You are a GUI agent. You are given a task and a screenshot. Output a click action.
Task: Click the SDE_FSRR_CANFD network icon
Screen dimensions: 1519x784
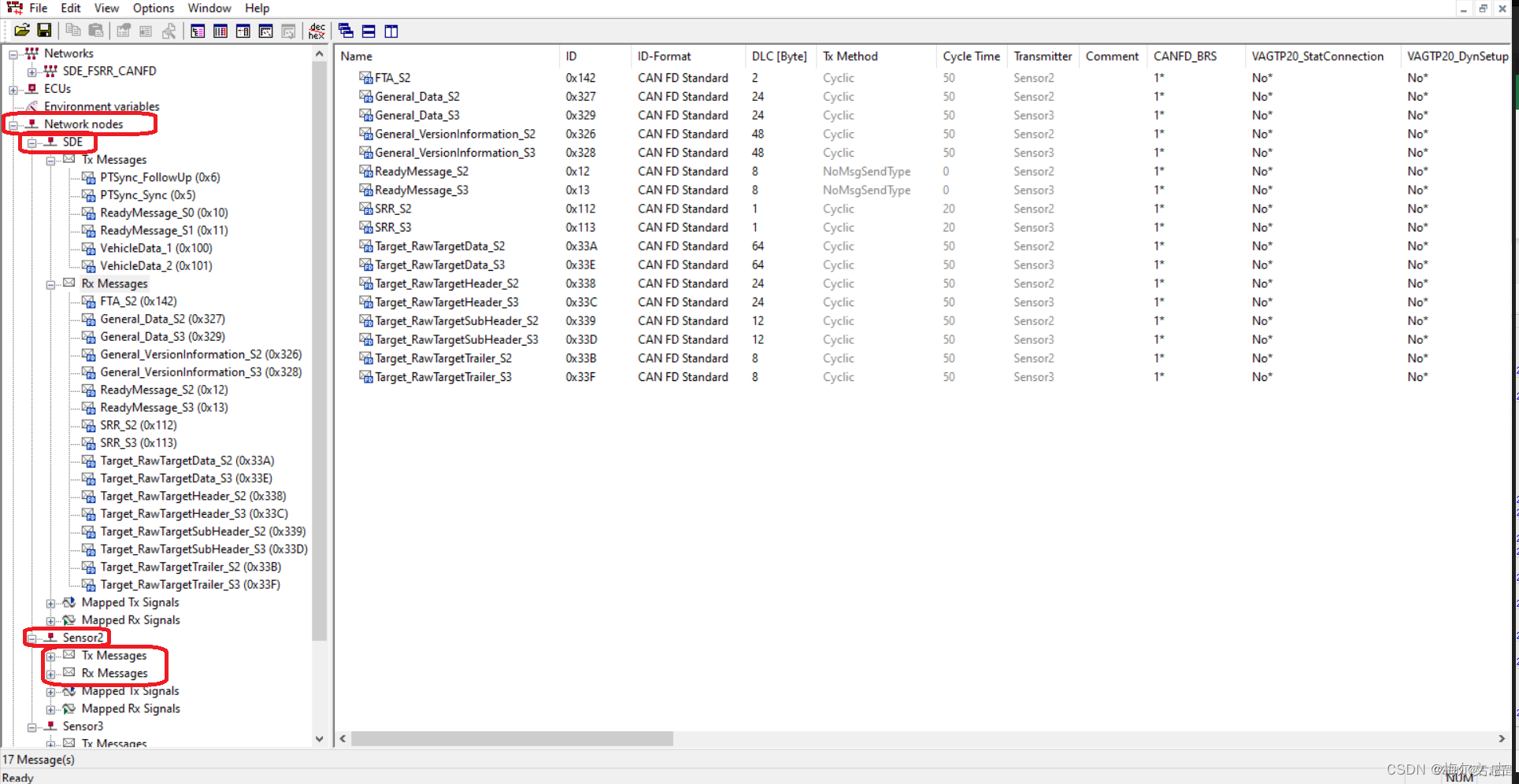click(x=50, y=71)
